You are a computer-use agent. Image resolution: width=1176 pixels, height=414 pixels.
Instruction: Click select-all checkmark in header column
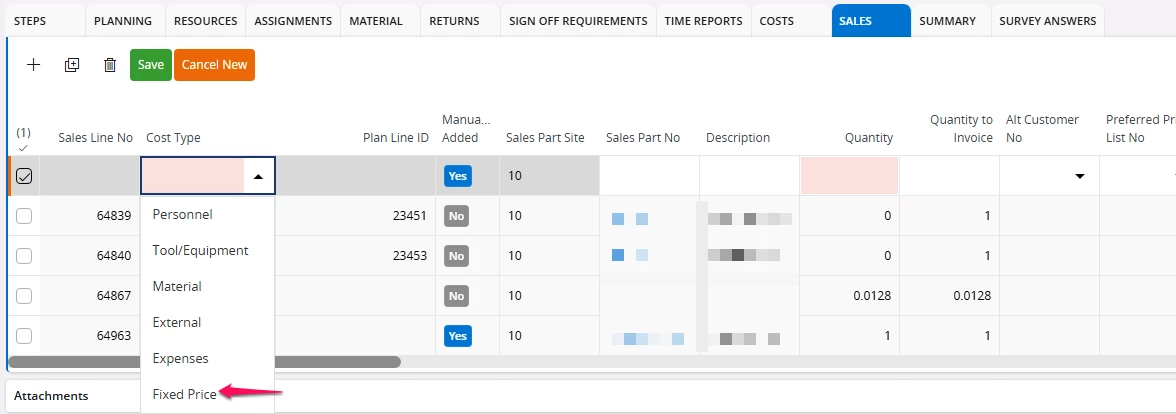tap(24, 148)
